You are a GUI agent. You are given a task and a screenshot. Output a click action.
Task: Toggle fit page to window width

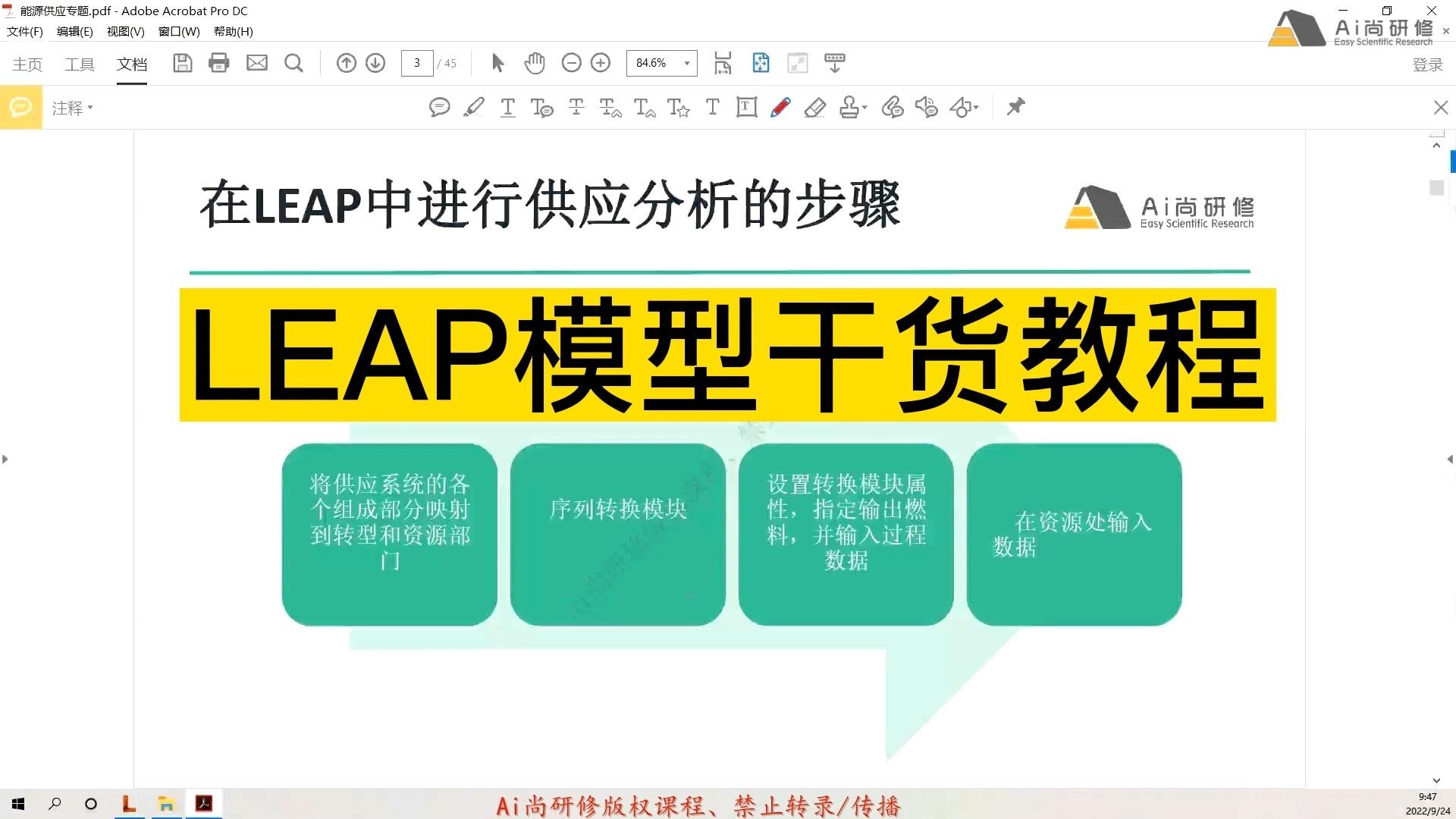[723, 63]
